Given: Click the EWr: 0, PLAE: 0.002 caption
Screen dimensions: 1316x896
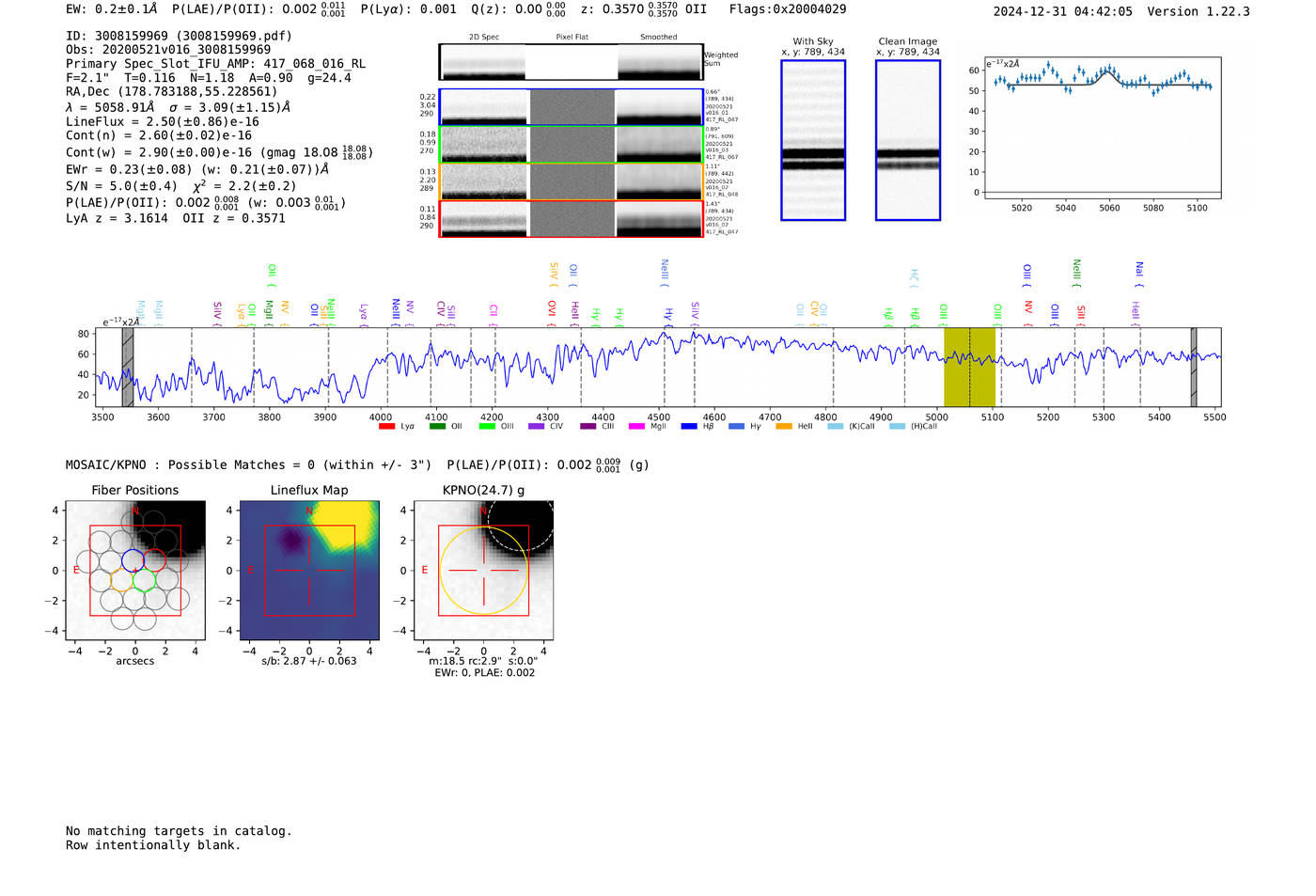Looking at the screenshot, I should (484, 673).
